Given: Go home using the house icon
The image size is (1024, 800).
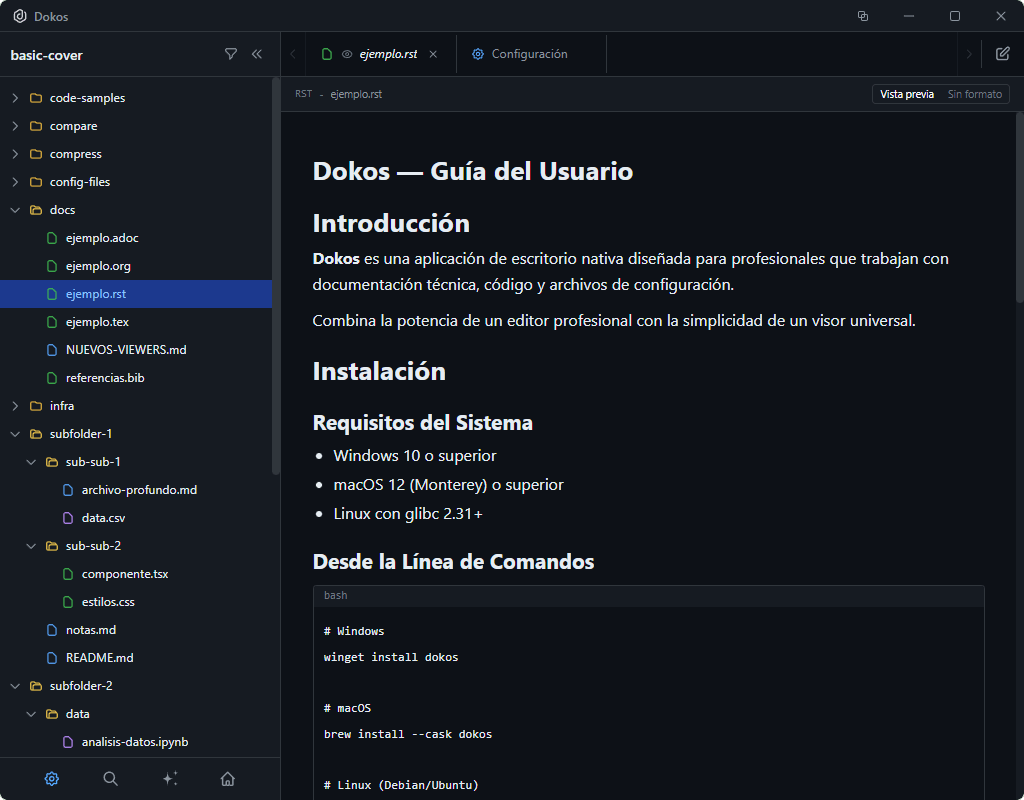Looking at the screenshot, I should click(x=228, y=778).
